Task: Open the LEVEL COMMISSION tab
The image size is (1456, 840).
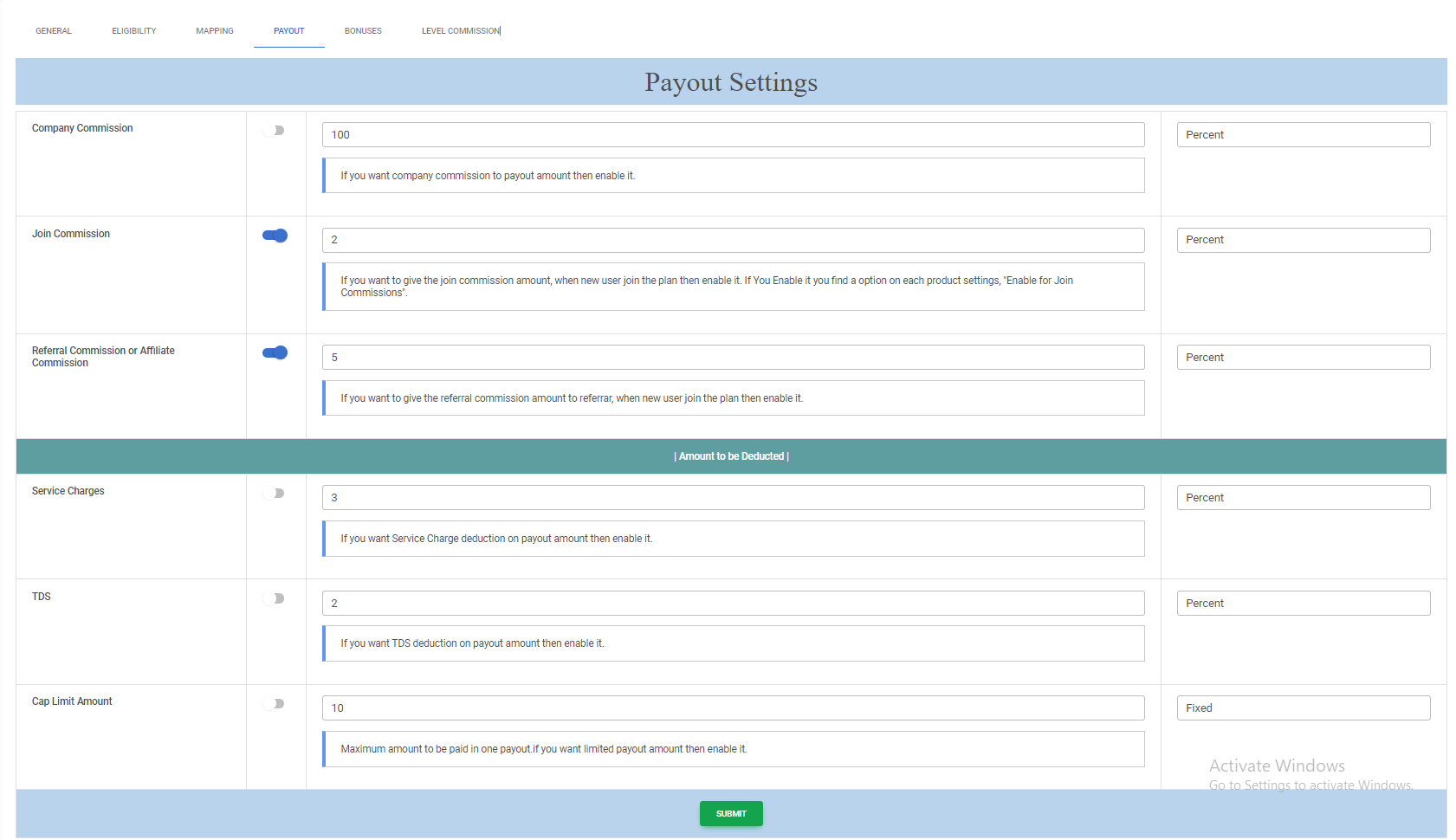Action: [x=460, y=30]
